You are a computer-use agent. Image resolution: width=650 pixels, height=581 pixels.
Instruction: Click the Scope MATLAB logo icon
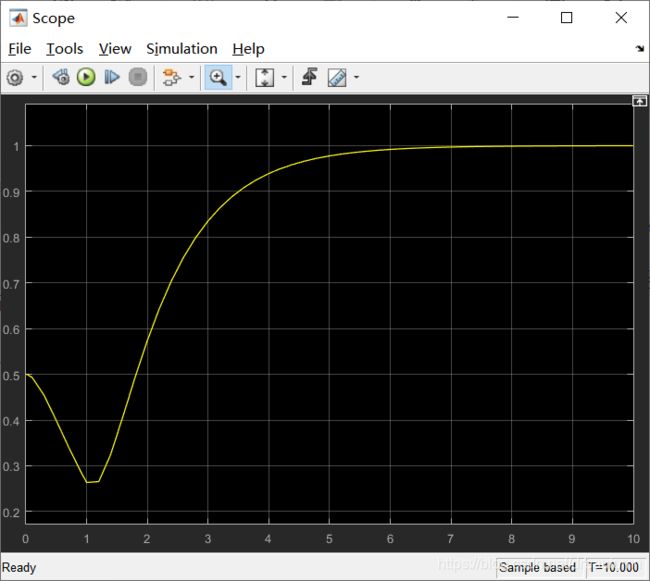(x=18, y=18)
